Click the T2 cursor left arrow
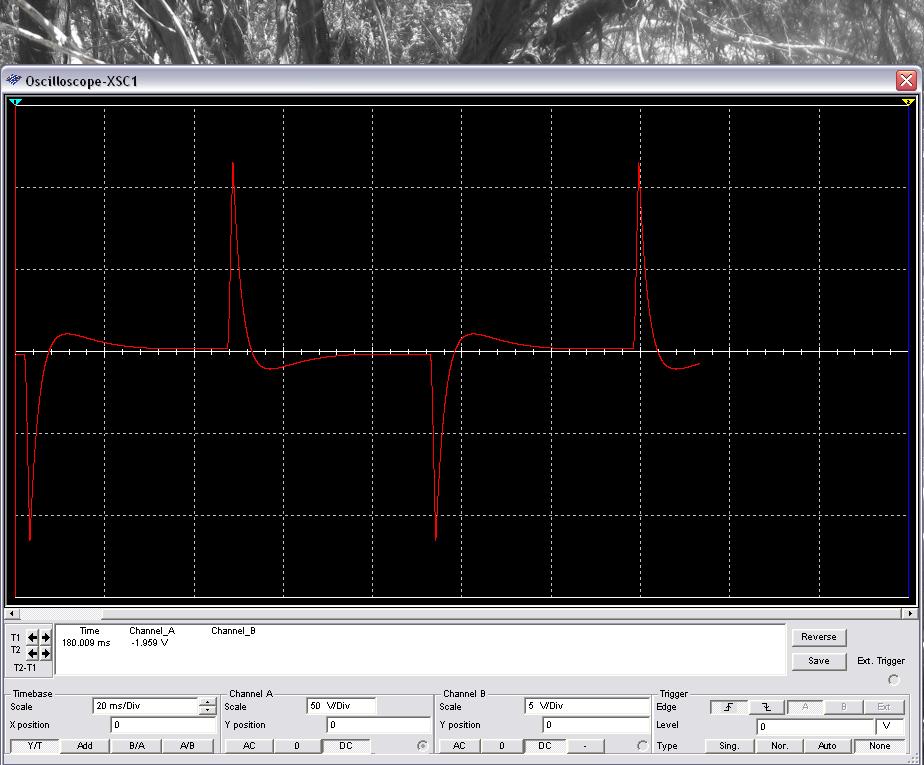This screenshot has width=924, height=765. (x=32, y=653)
